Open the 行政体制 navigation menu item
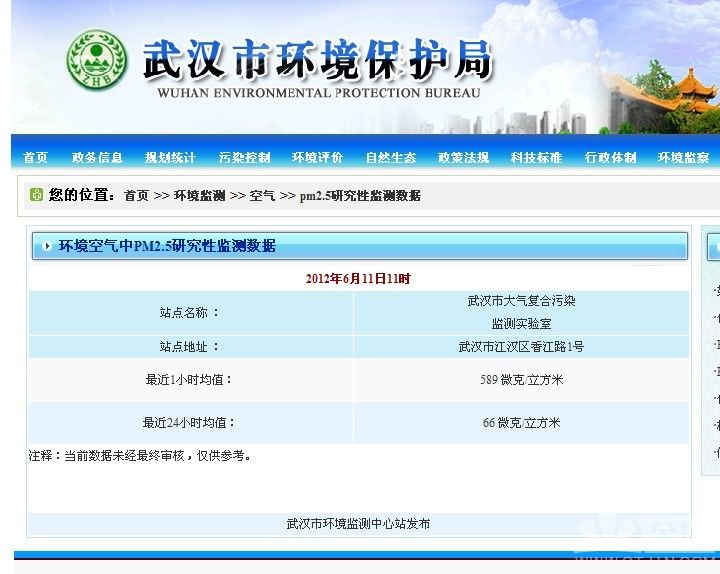 pyautogui.click(x=610, y=158)
